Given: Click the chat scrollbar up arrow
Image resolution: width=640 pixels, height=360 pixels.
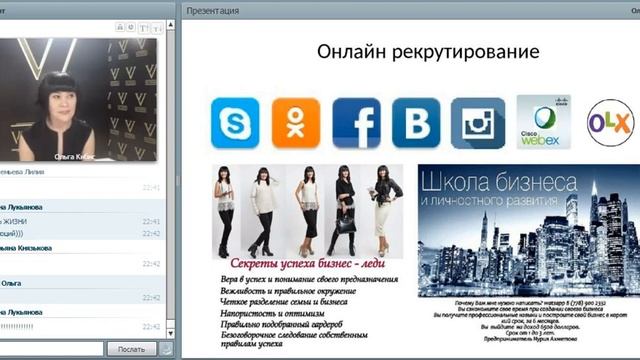Looking at the screenshot, I should click(171, 25).
